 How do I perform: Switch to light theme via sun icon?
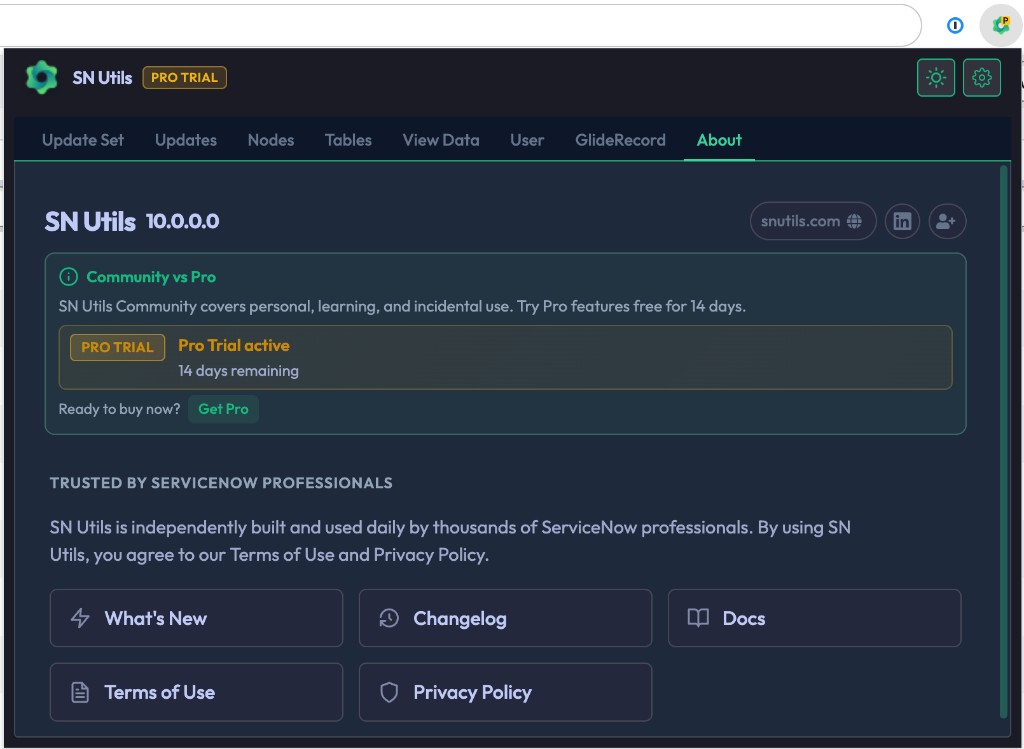935,77
